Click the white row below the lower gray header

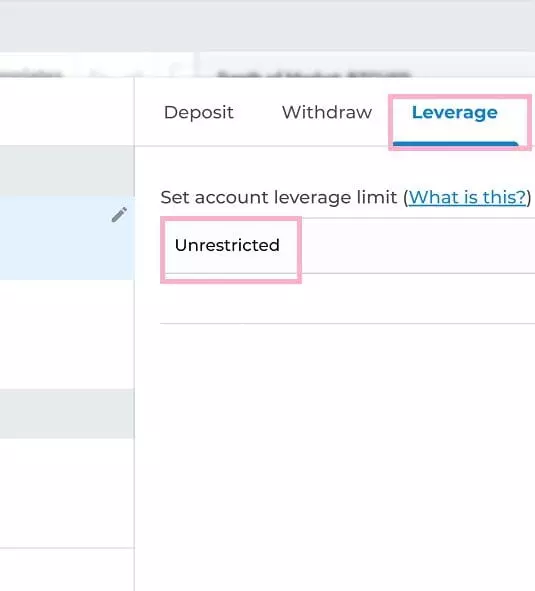(67, 493)
